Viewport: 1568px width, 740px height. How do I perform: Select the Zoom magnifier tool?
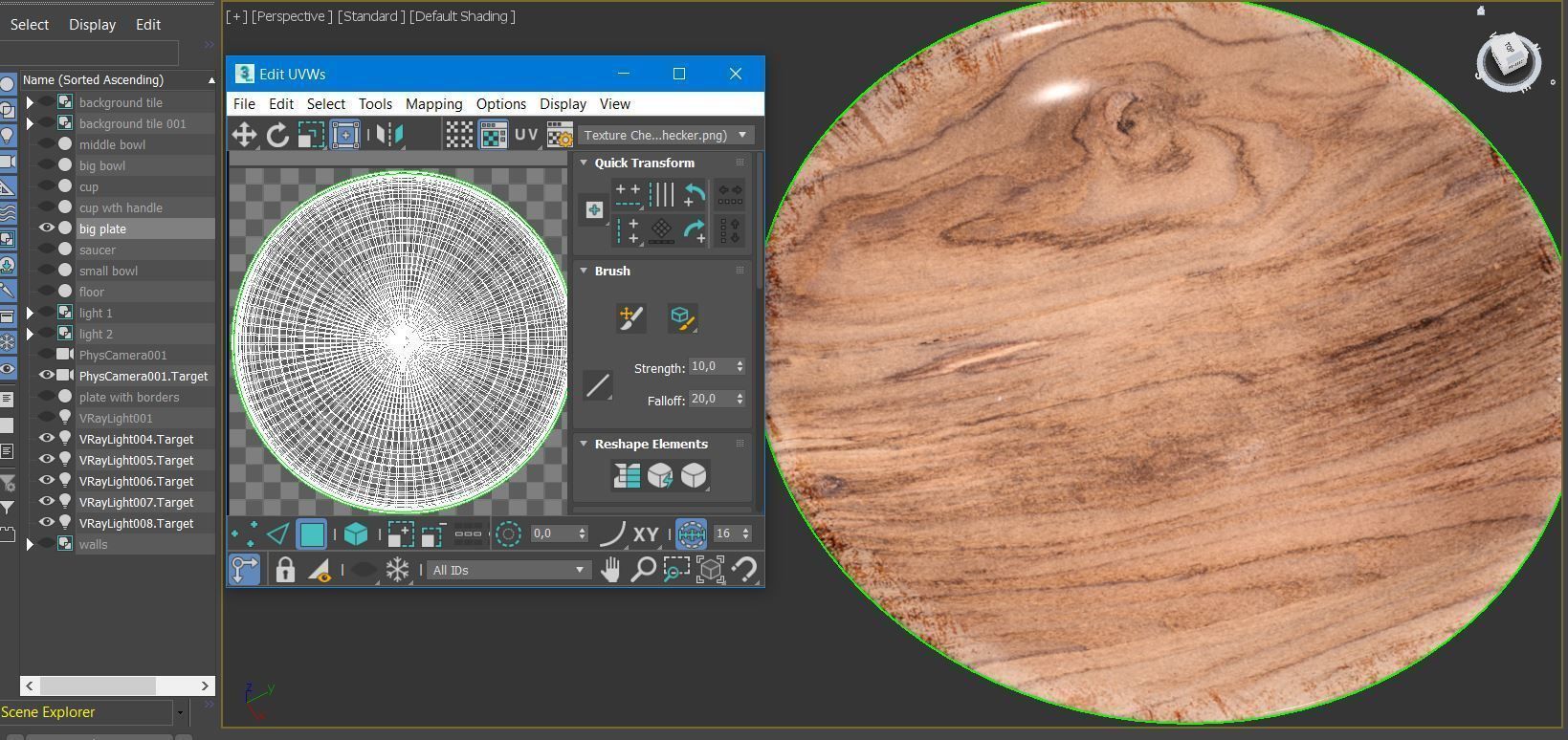[x=643, y=570]
